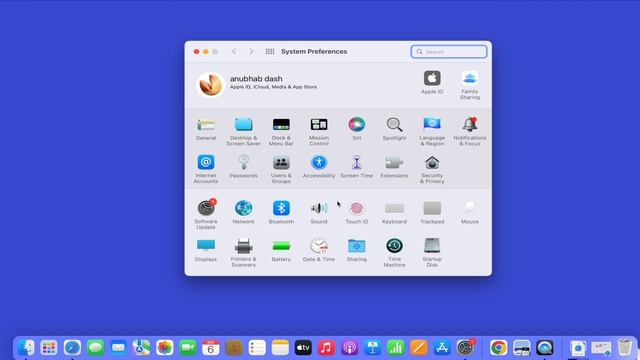Open Messages from the Dock

[95, 347]
